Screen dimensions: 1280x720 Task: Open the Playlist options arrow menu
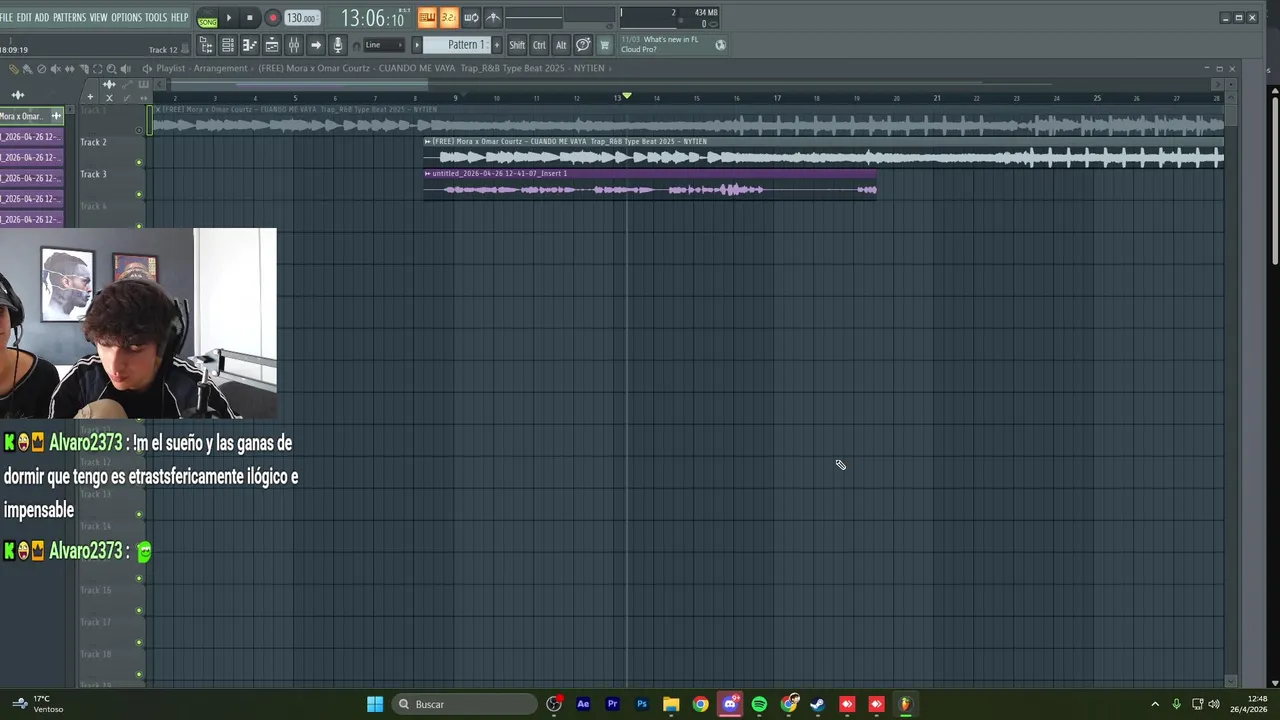147,69
